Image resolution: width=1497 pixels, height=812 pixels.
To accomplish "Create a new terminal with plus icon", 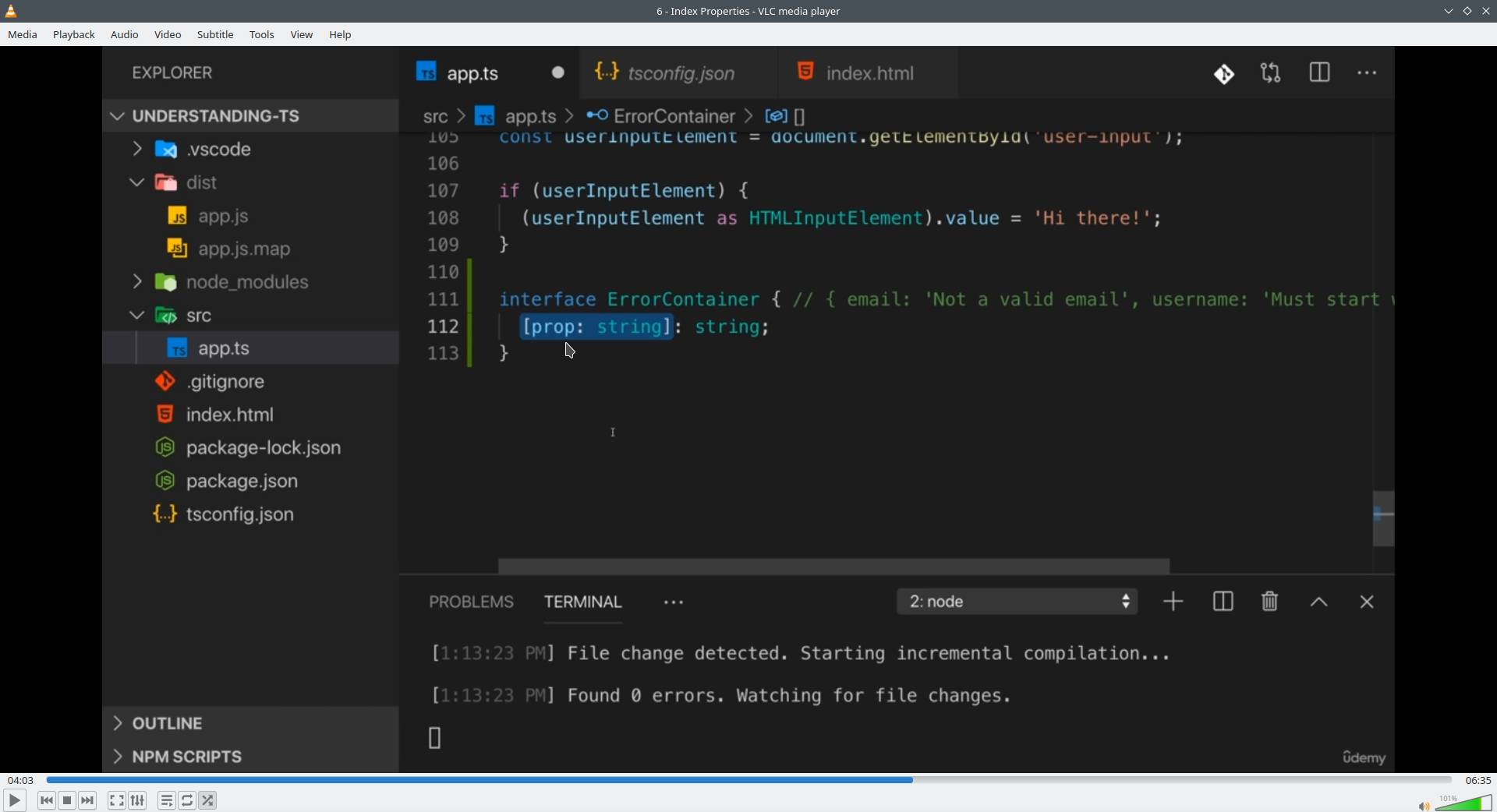I will tap(1173, 602).
